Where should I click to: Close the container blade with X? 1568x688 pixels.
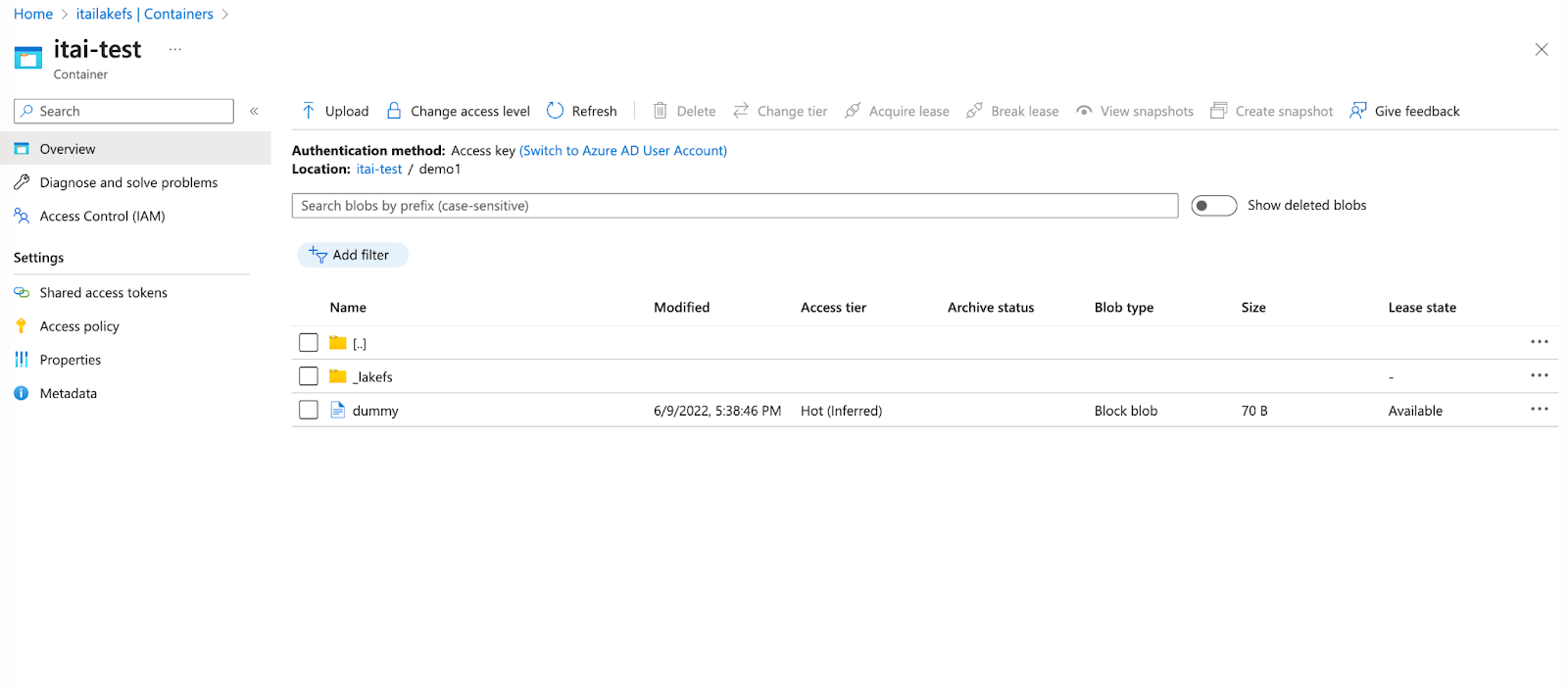1542,49
